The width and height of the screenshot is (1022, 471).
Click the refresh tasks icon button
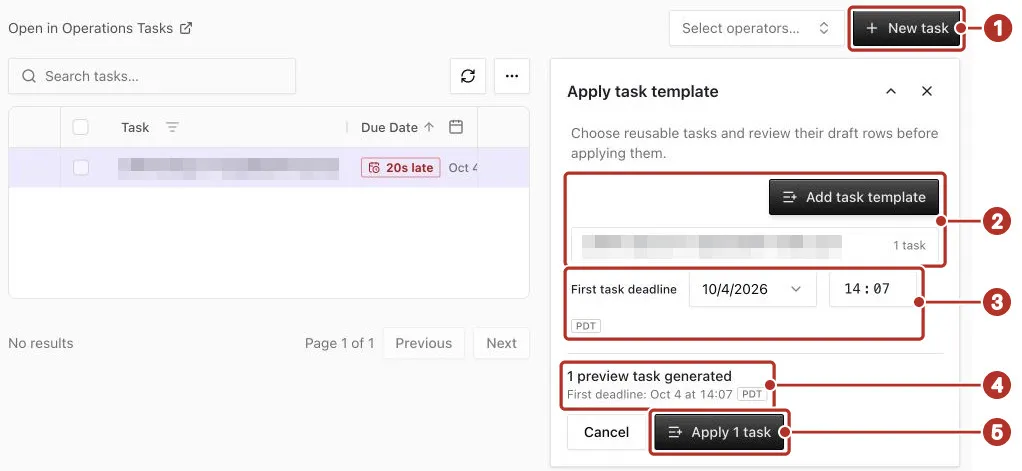[468, 76]
